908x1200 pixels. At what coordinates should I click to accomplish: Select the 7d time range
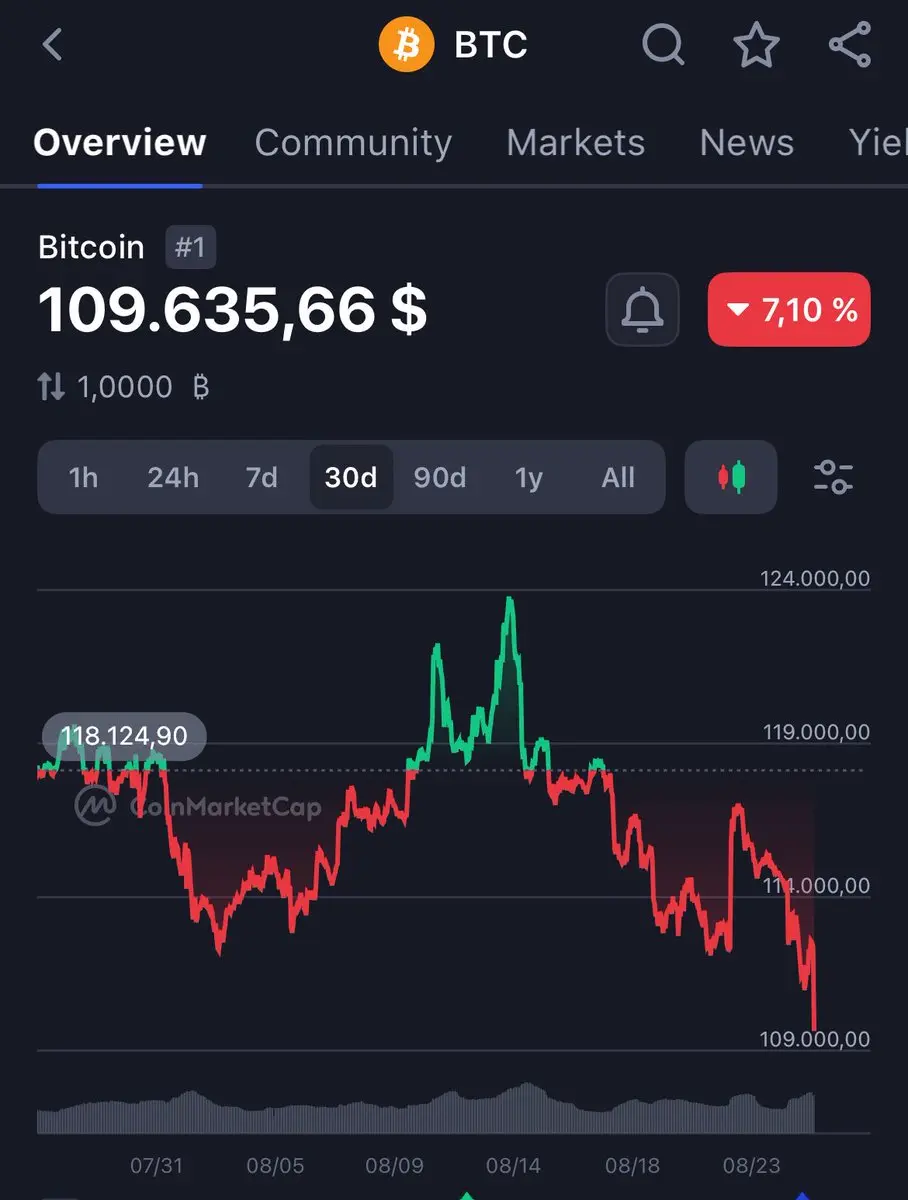[262, 478]
